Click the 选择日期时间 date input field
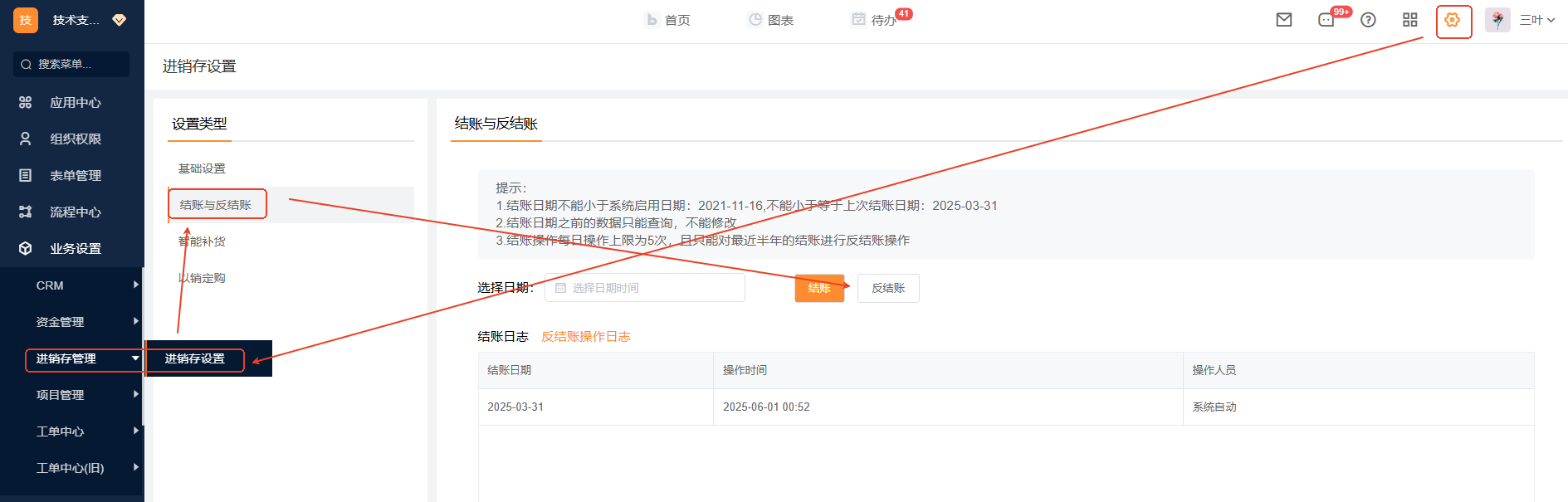This screenshot has height=502, width=1568. pyautogui.click(x=645, y=288)
